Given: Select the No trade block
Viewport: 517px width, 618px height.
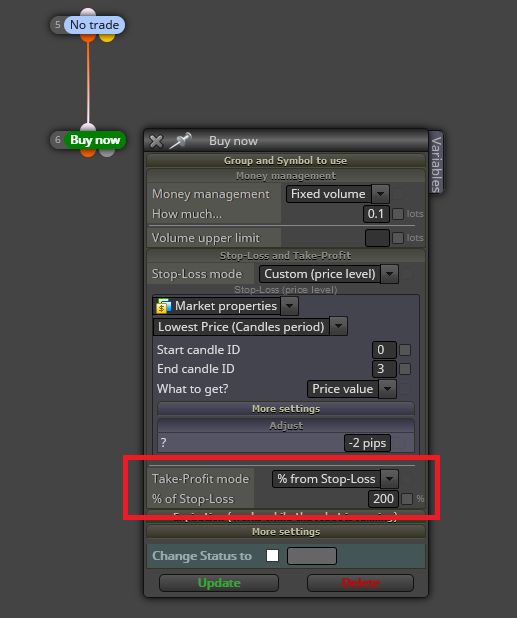Looking at the screenshot, I should coord(95,25).
